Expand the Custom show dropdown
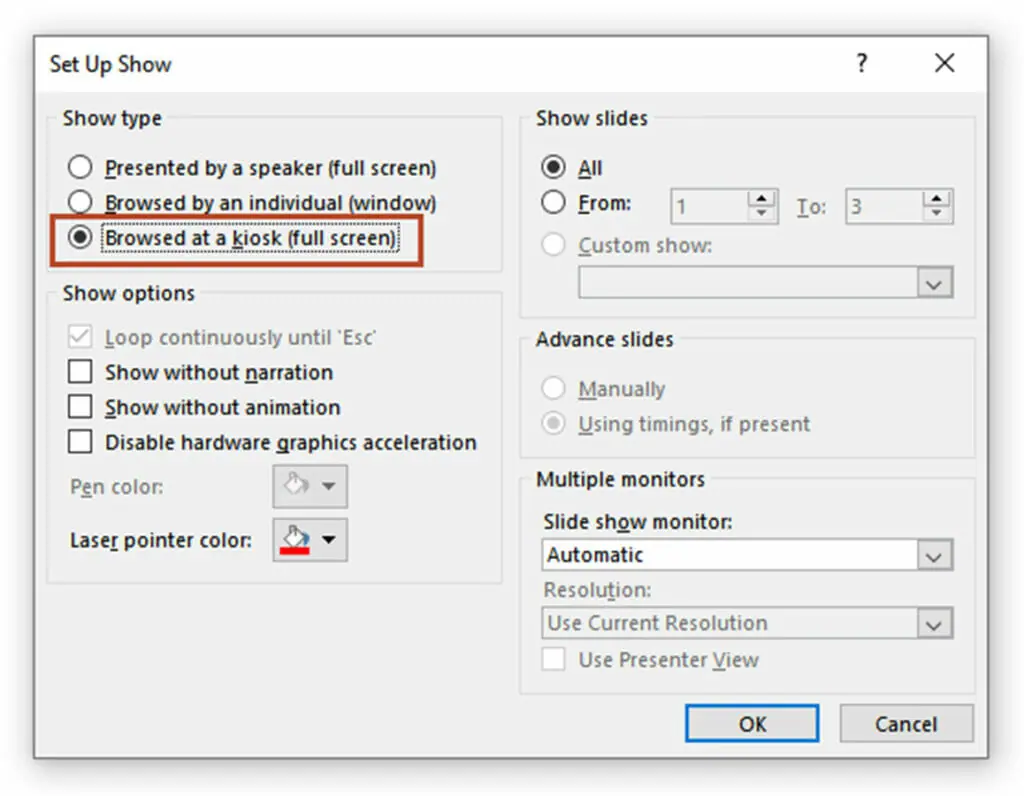Image resolution: width=1024 pixels, height=796 pixels. [x=934, y=283]
